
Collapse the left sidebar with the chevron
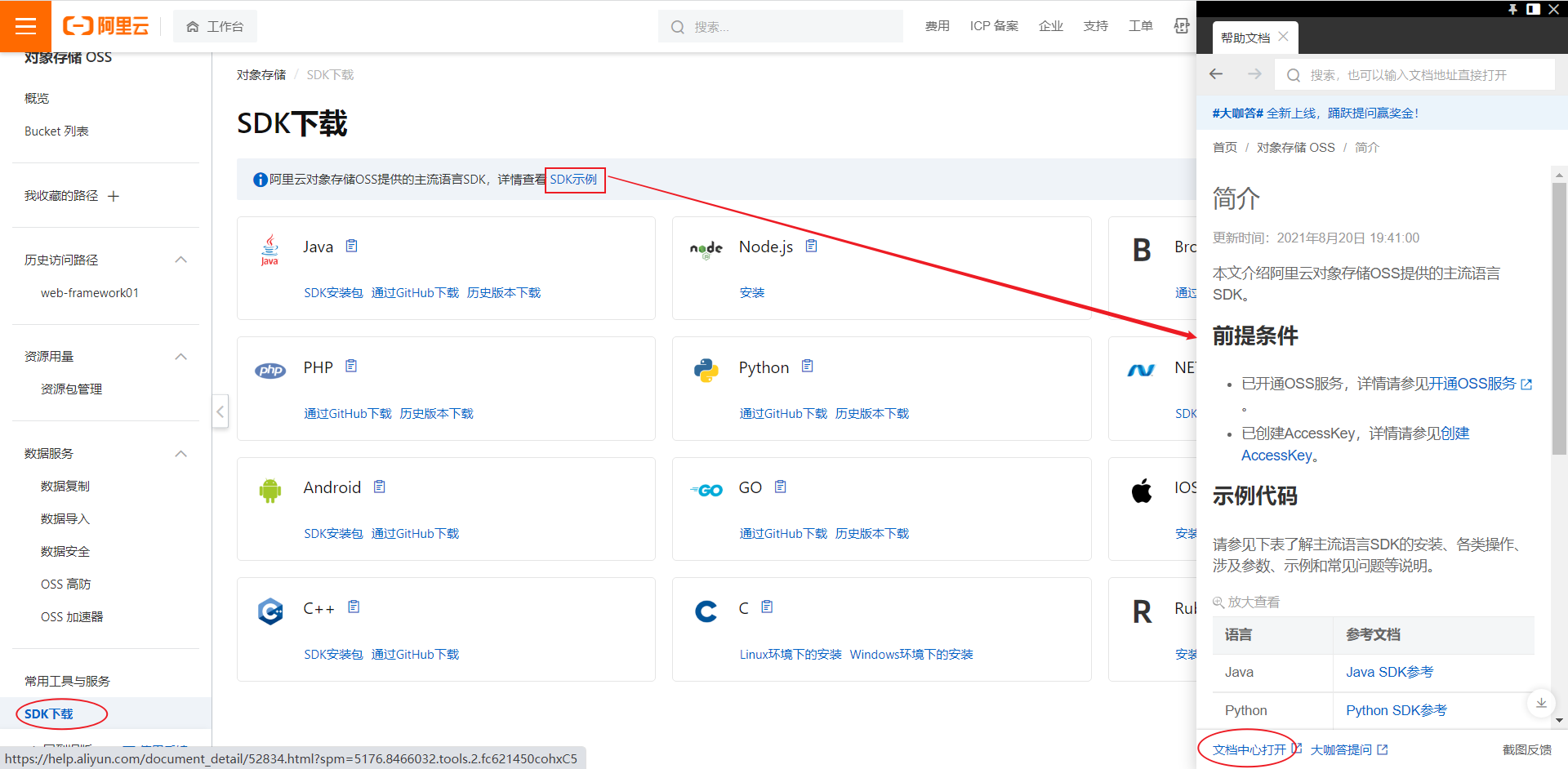click(220, 411)
